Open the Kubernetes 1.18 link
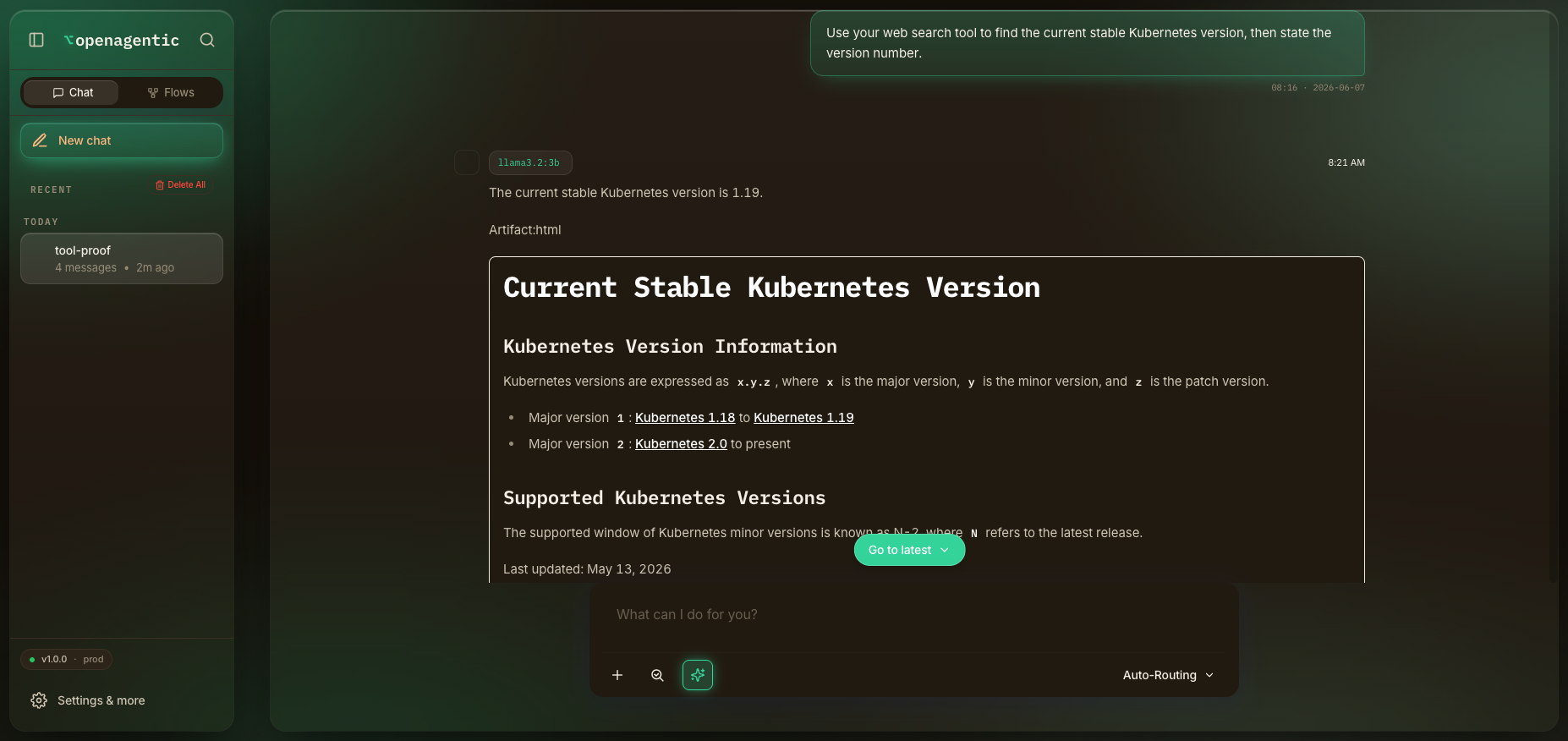Screen dimensions: 1568x741 click(x=685, y=418)
